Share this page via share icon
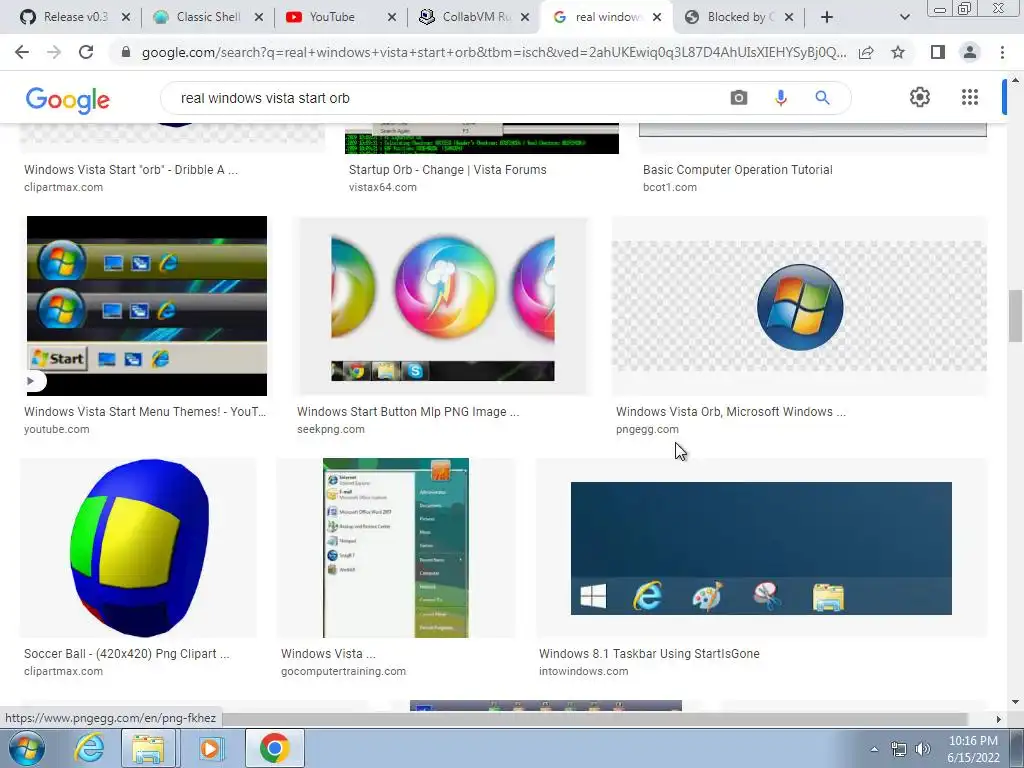Image resolution: width=1024 pixels, height=768 pixels. (866, 52)
